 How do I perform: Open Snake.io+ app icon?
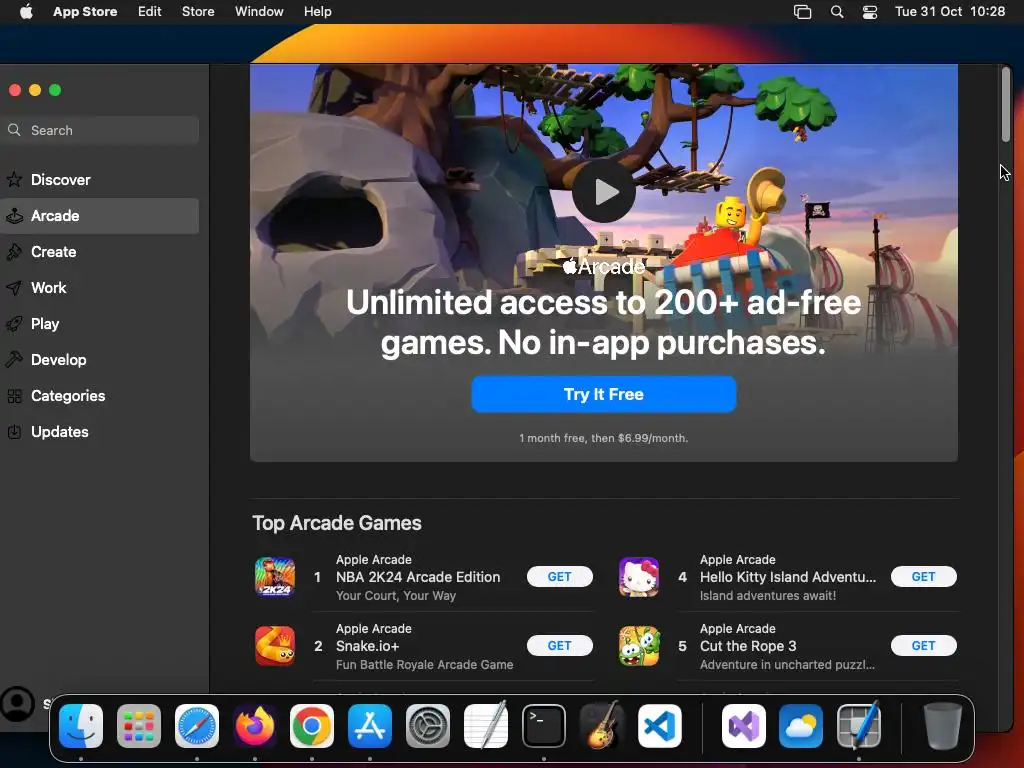pyautogui.click(x=274, y=645)
